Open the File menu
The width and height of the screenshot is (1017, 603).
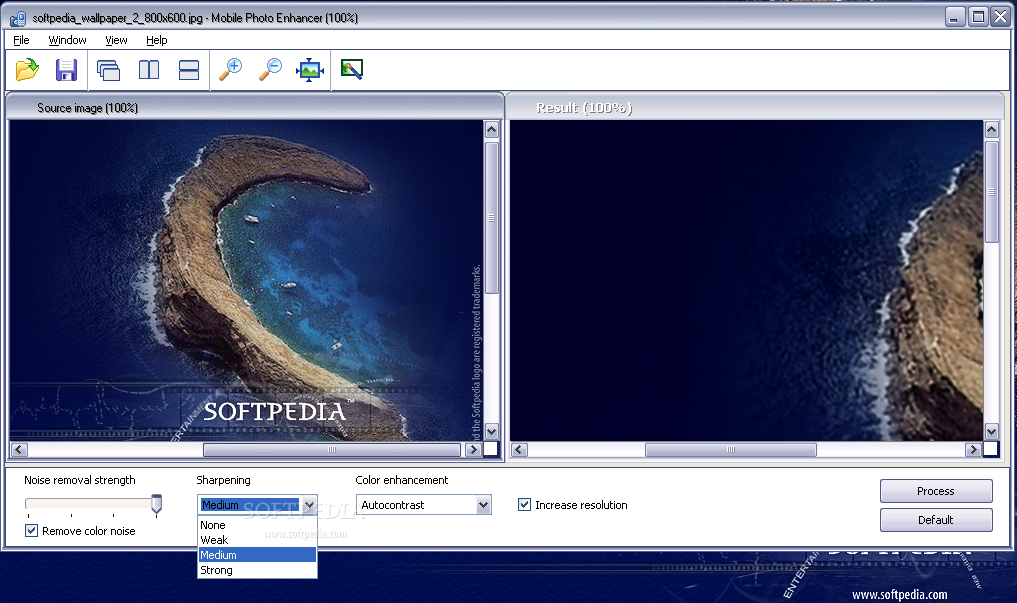21,40
